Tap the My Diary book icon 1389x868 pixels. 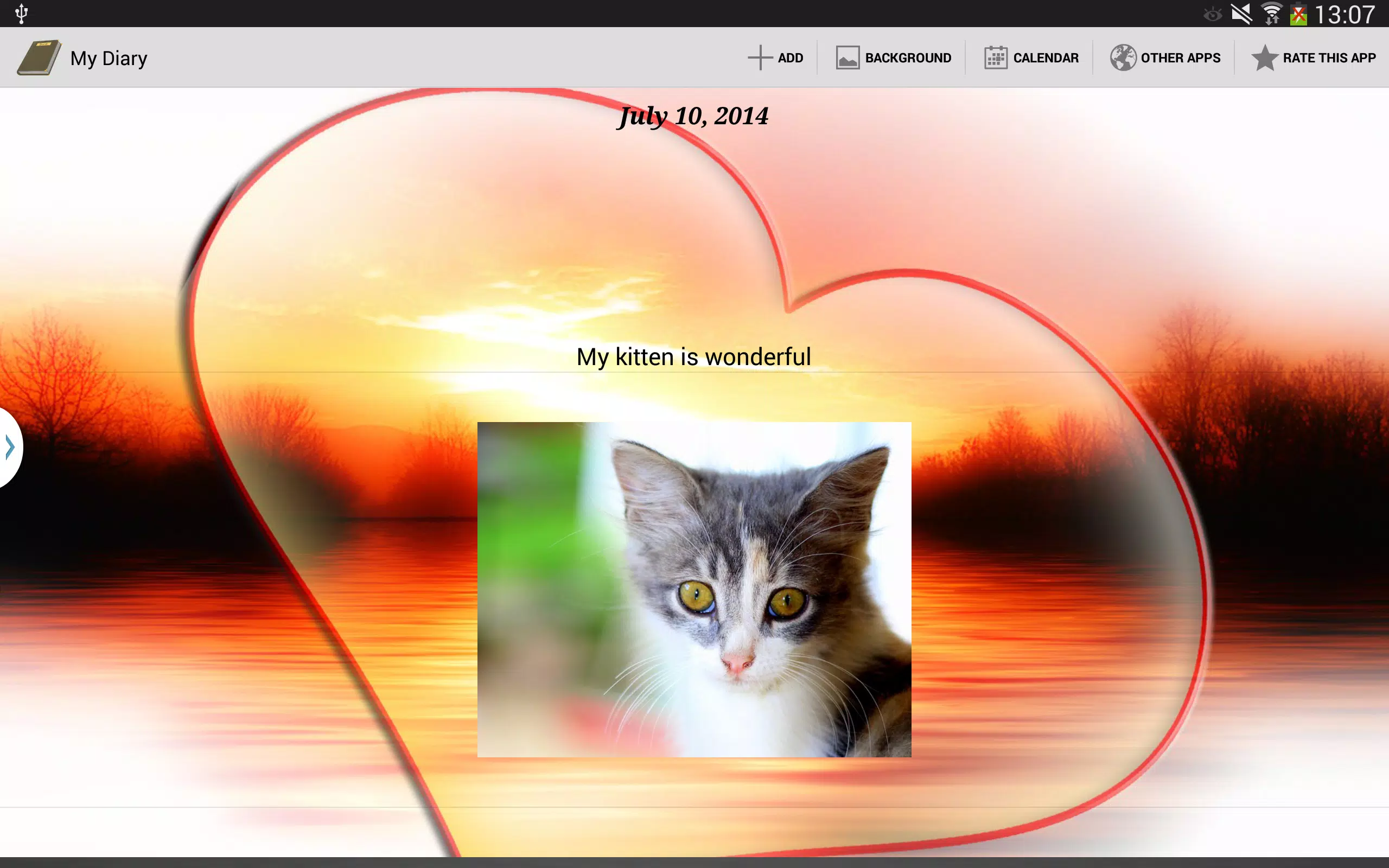39,58
